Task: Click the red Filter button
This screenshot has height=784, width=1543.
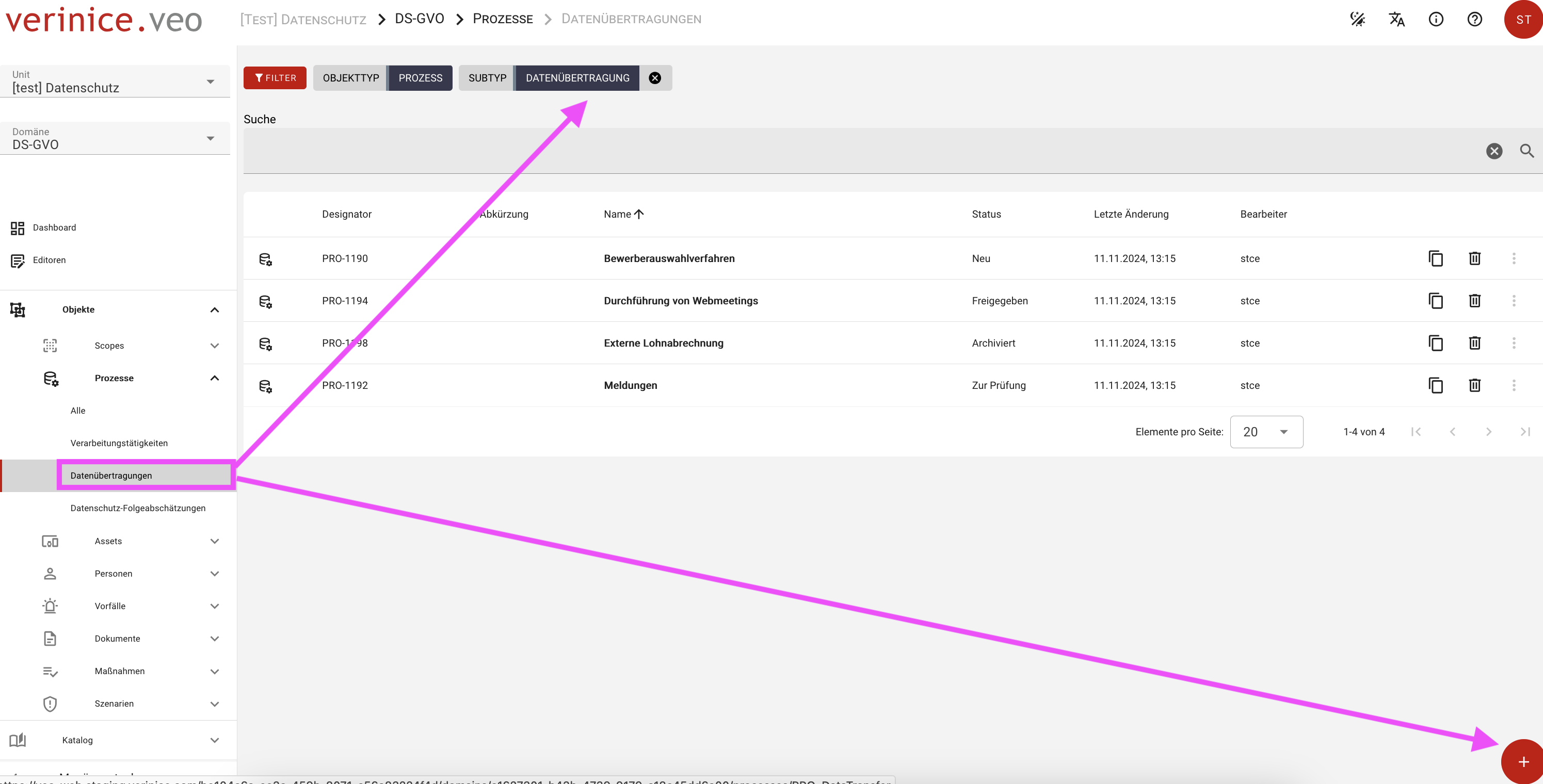Action: [275, 78]
